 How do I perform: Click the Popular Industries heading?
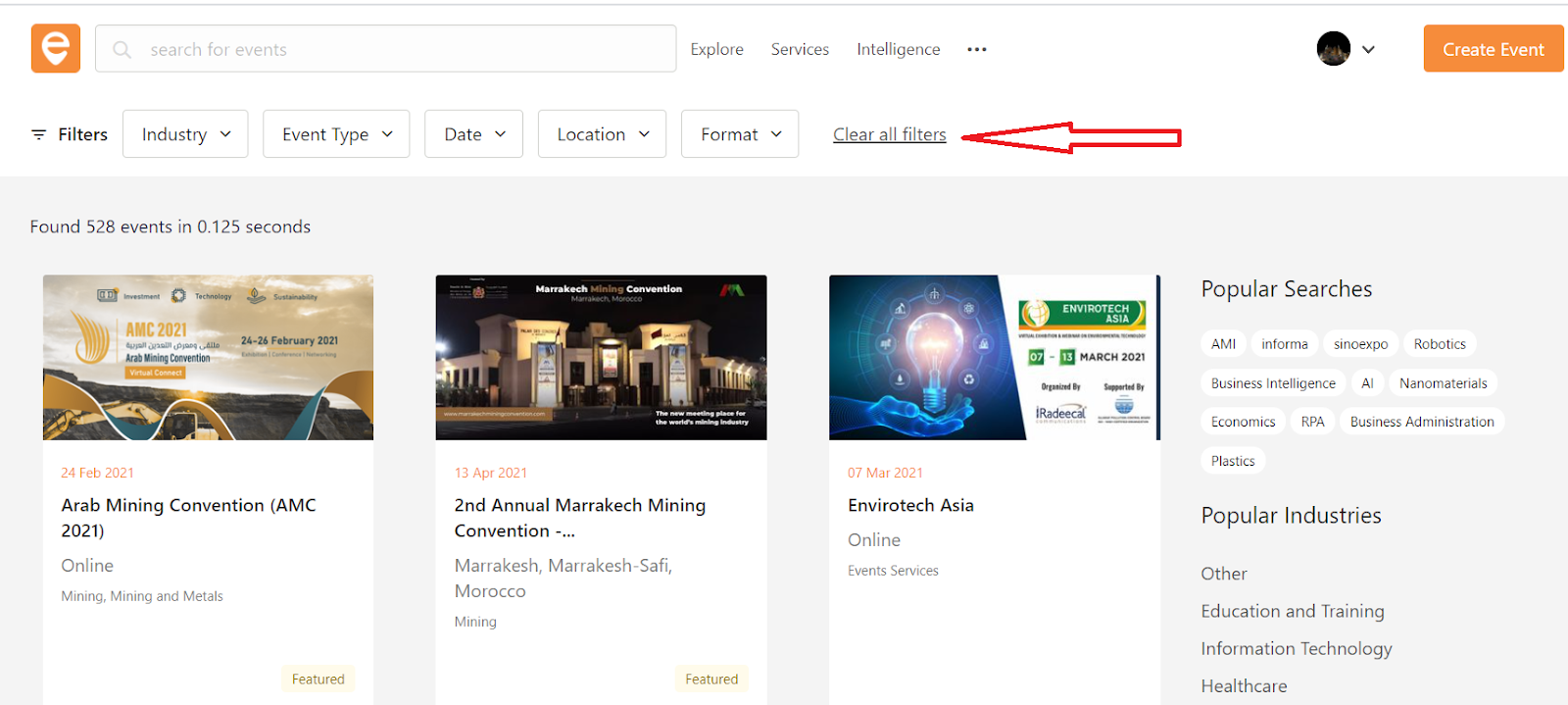click(x=1291, y=516)
